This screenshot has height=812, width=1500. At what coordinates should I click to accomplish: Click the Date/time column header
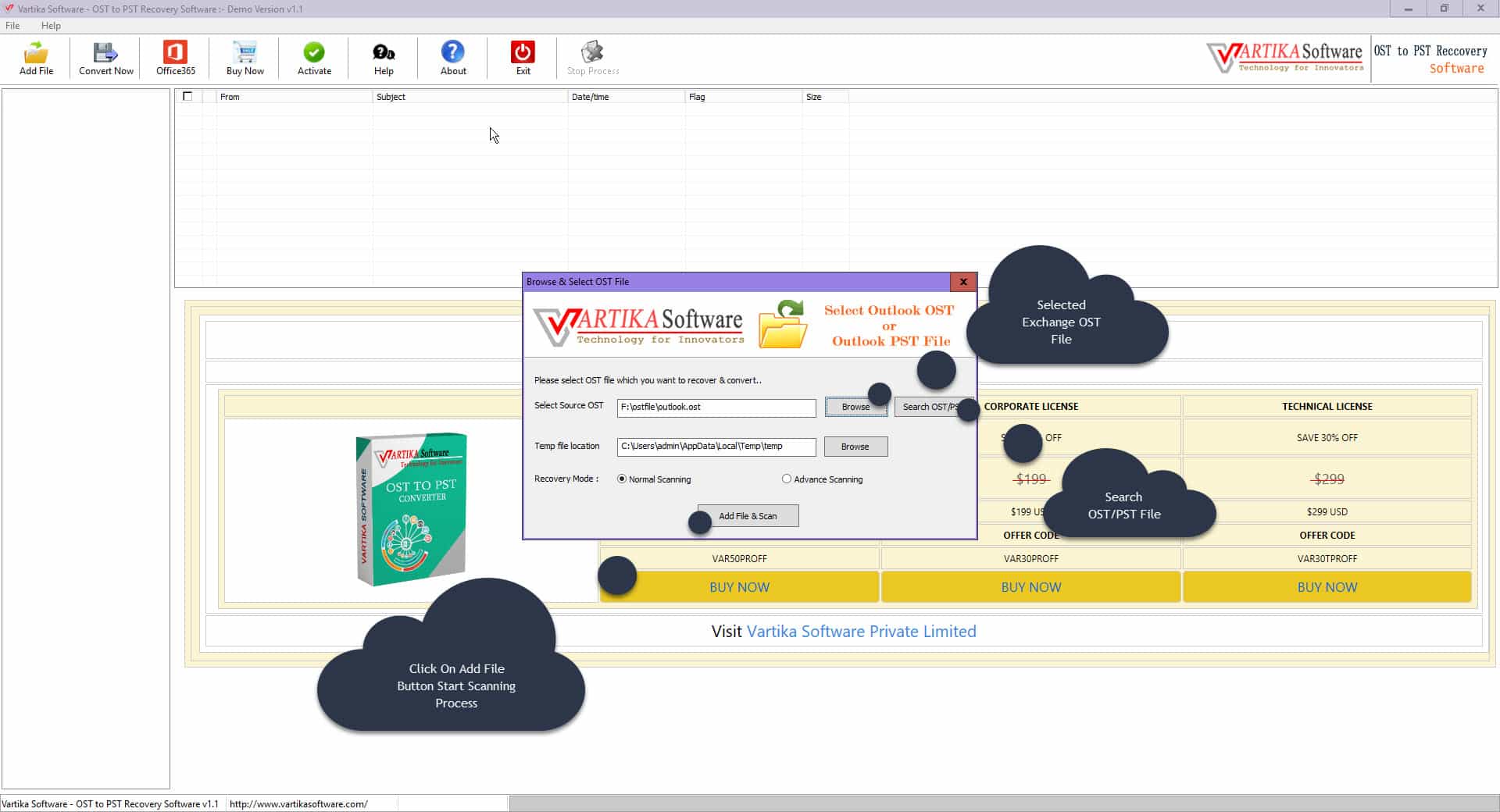pos(627,97)
